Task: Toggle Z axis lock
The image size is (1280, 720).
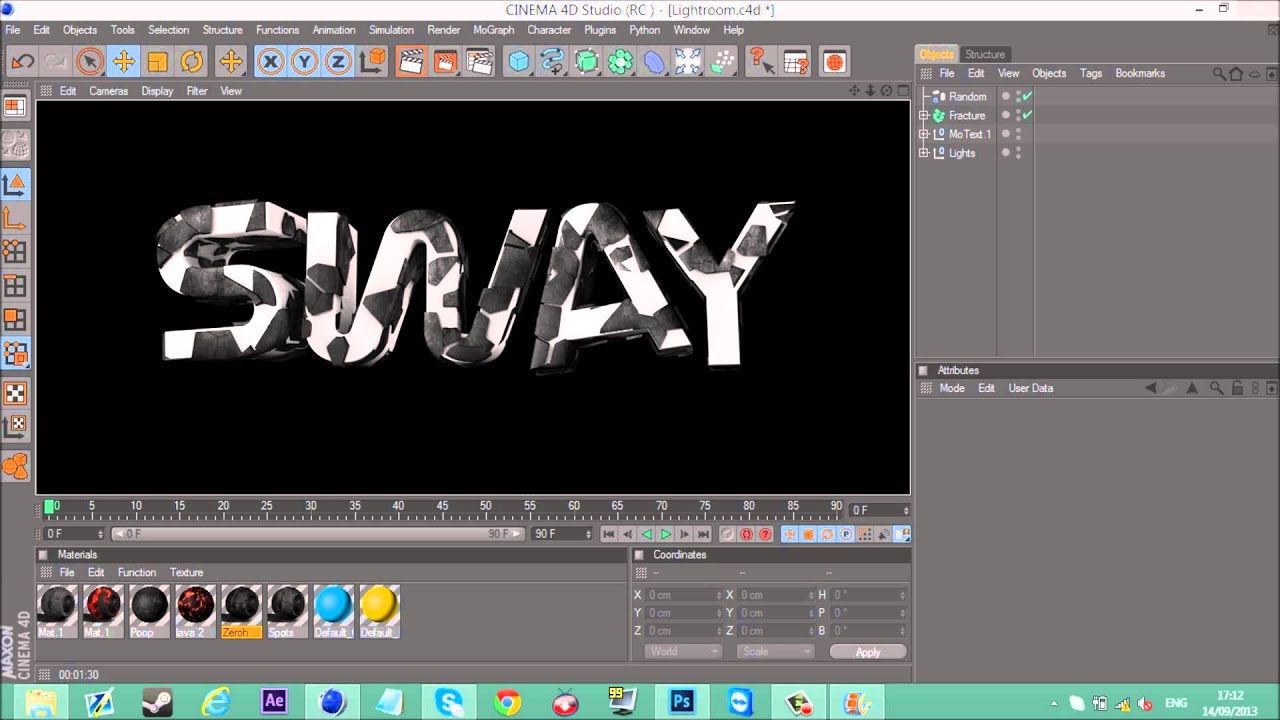Action: click(x=338, y=62)
